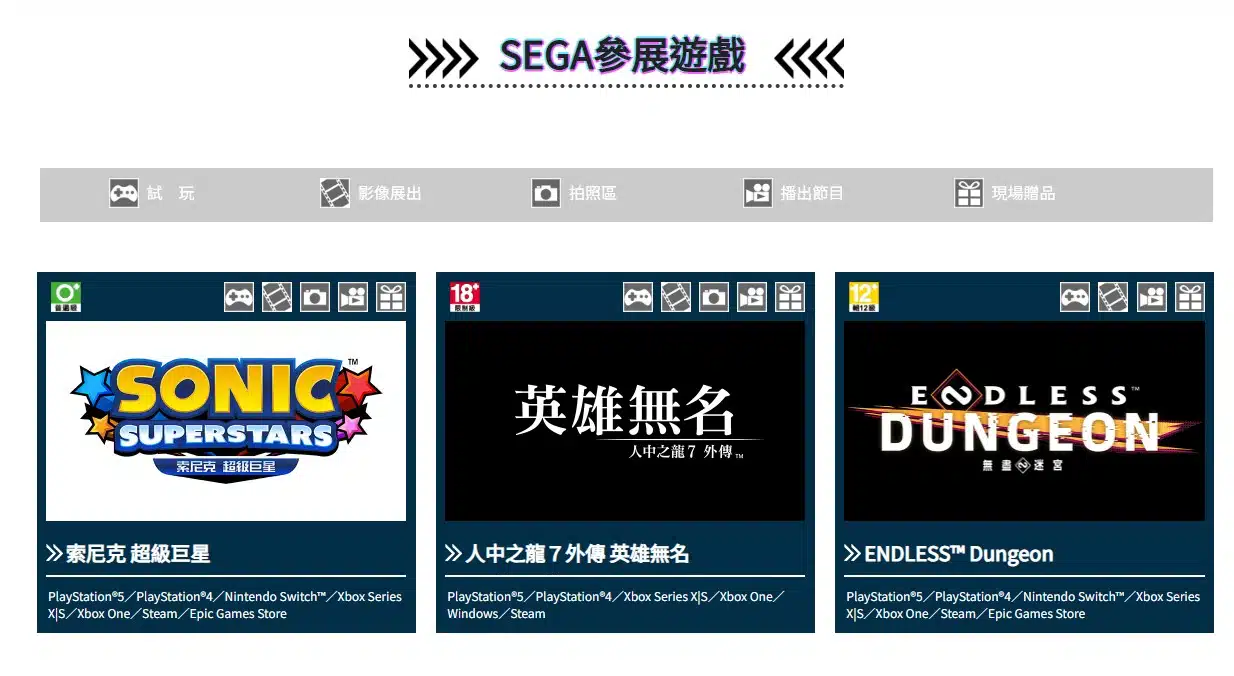Click the SEGA參展遊戲 section heading
Viewport: 1234px width, 676px height.
click(x=623, y=57)
